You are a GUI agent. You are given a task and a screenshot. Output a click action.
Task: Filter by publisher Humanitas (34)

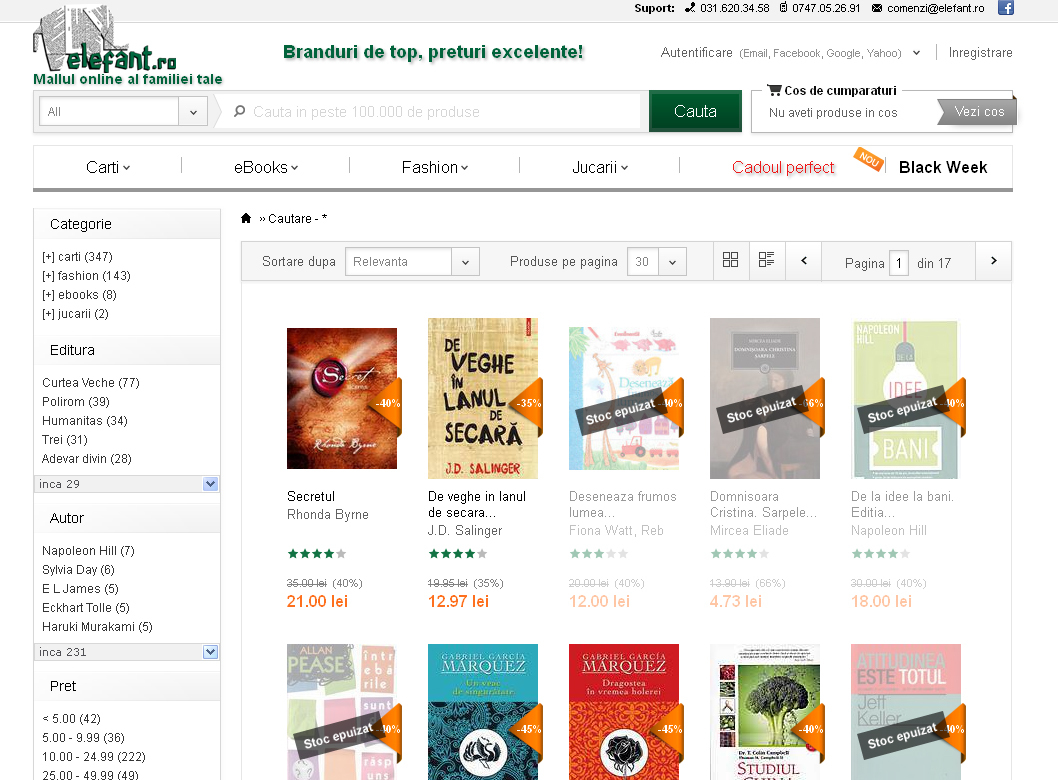84,420
